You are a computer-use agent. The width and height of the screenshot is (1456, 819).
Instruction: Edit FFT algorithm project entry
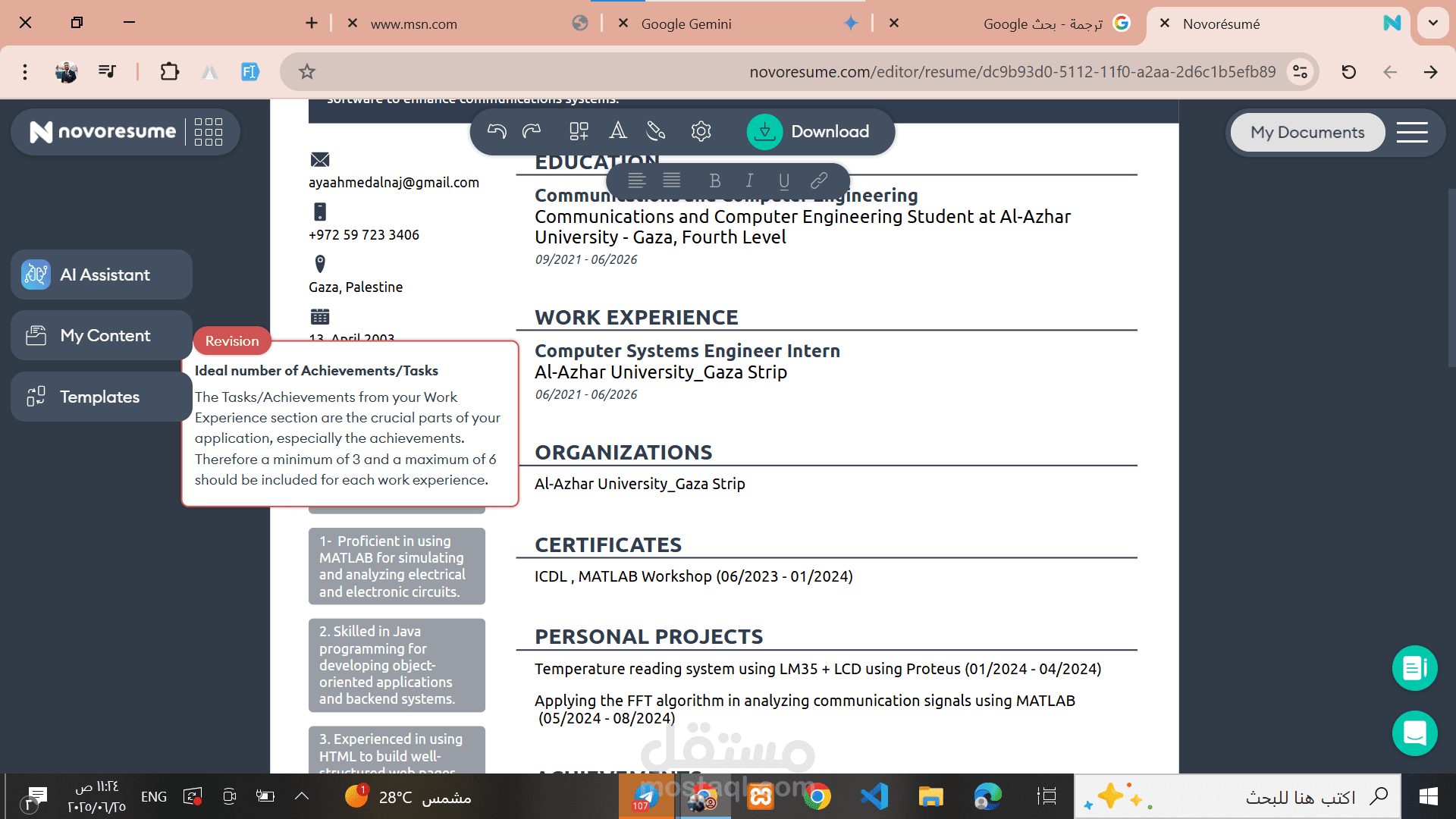pyautogui.click(x=805, y=709)
